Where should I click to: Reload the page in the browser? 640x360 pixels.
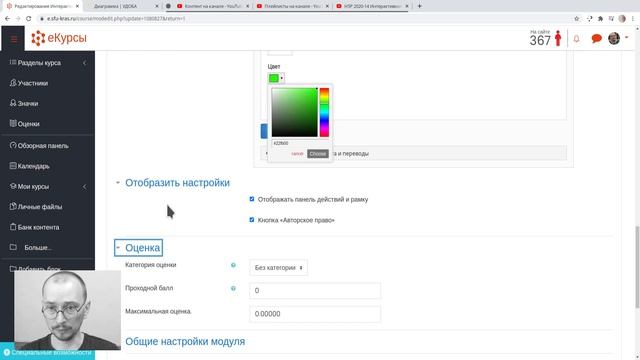click(28, 18)
